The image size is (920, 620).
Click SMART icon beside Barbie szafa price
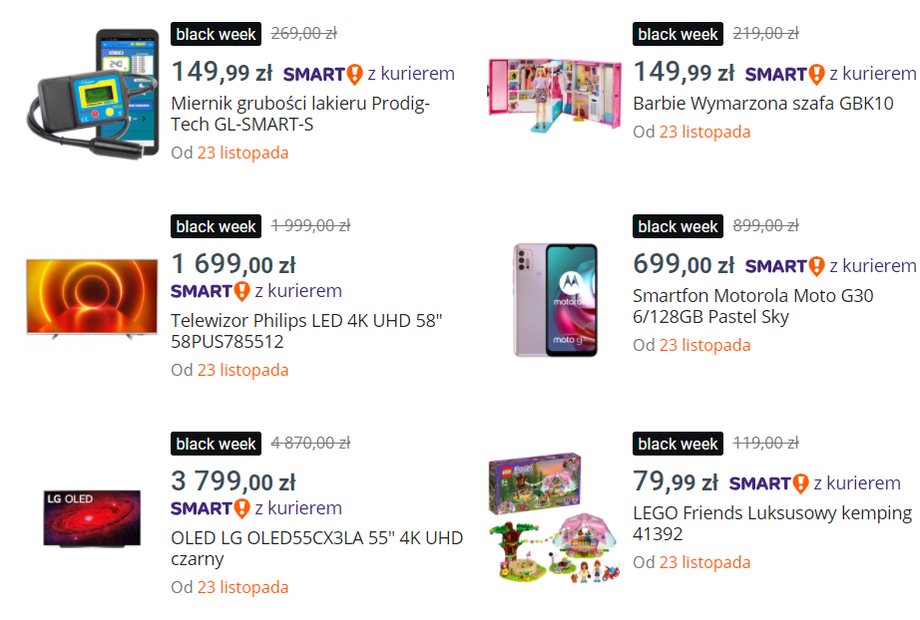point(785,74)
